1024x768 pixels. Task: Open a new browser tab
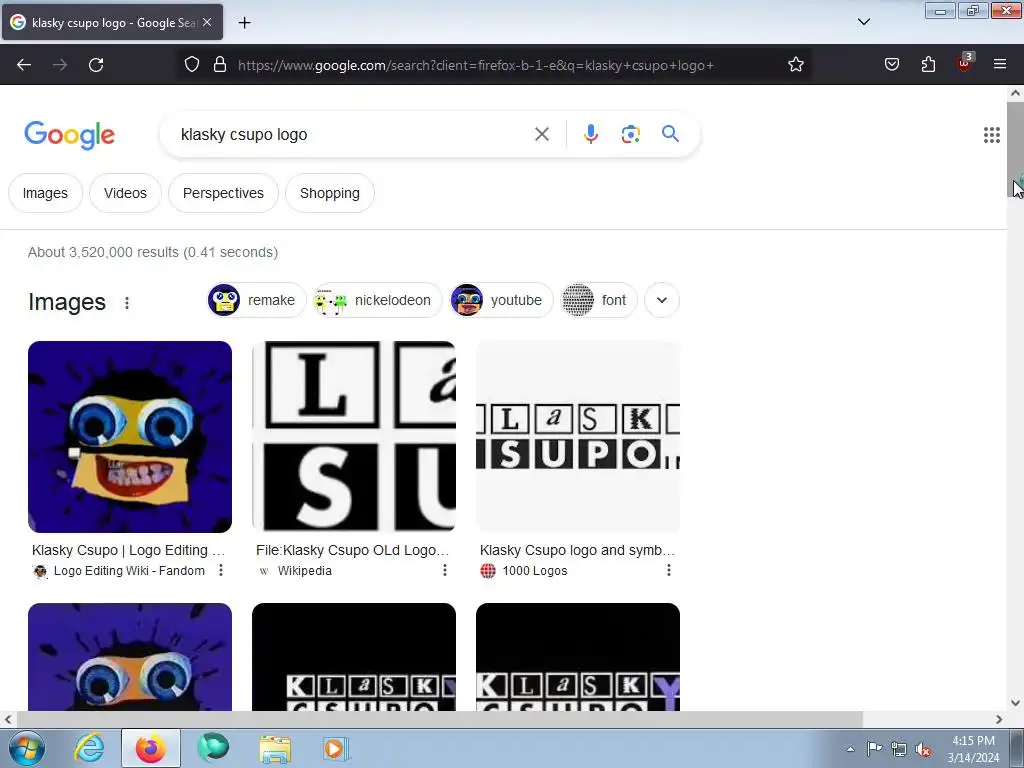click(x=244, y=23)
